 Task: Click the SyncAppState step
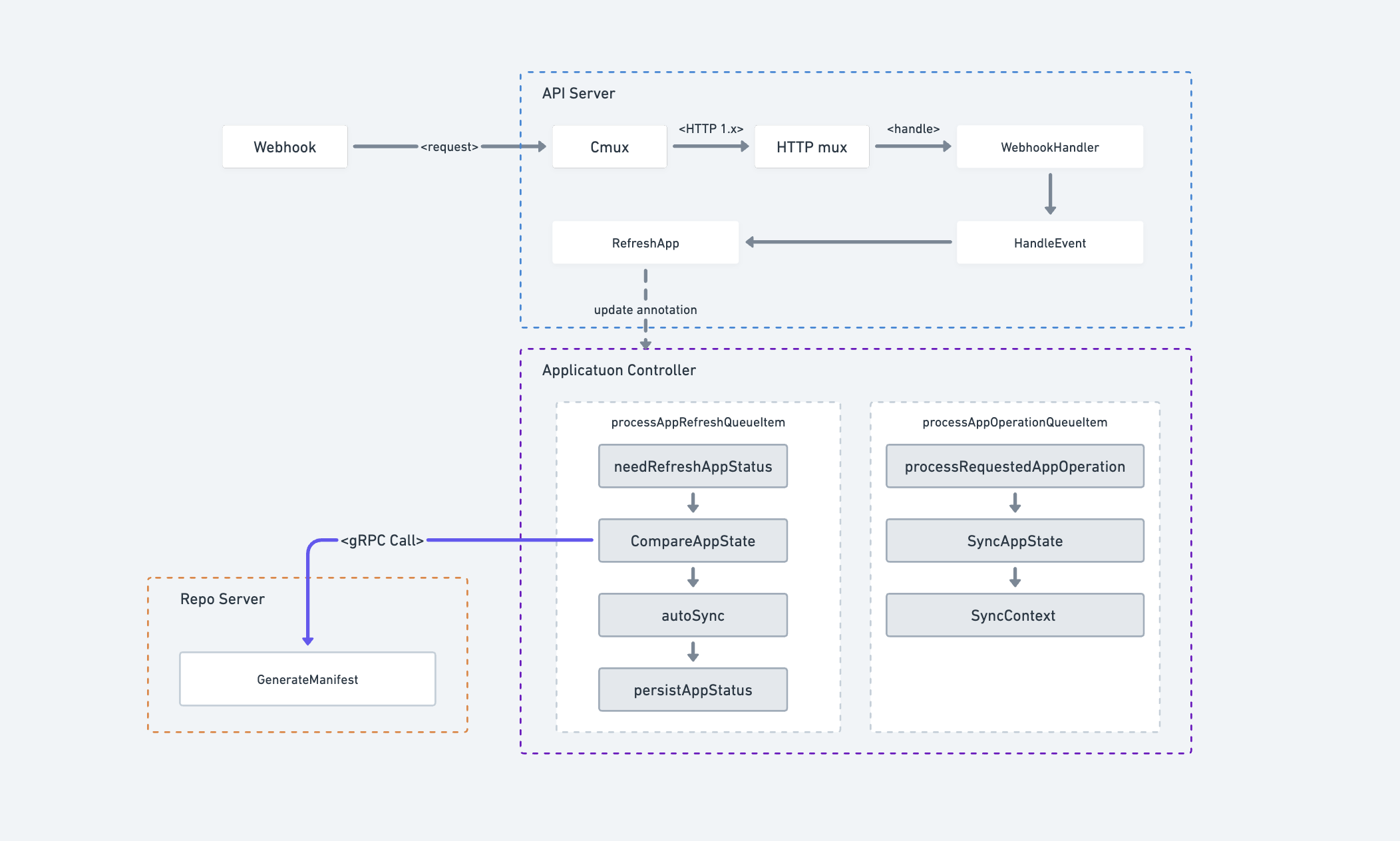(x=1015, y=540)
